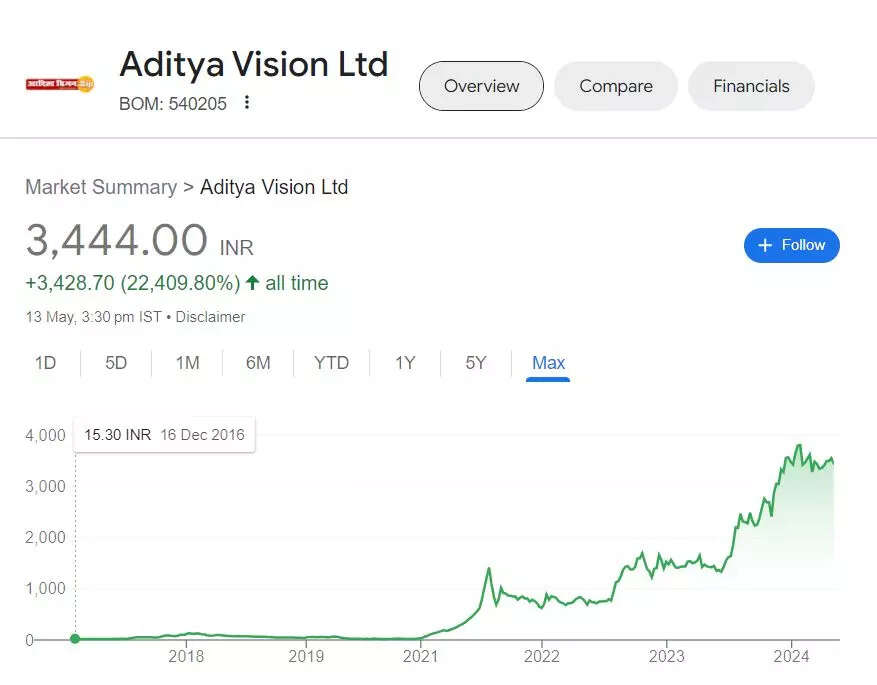Click the green upward arrow next to all time
The image size is (877, 685).
[254, 283]
